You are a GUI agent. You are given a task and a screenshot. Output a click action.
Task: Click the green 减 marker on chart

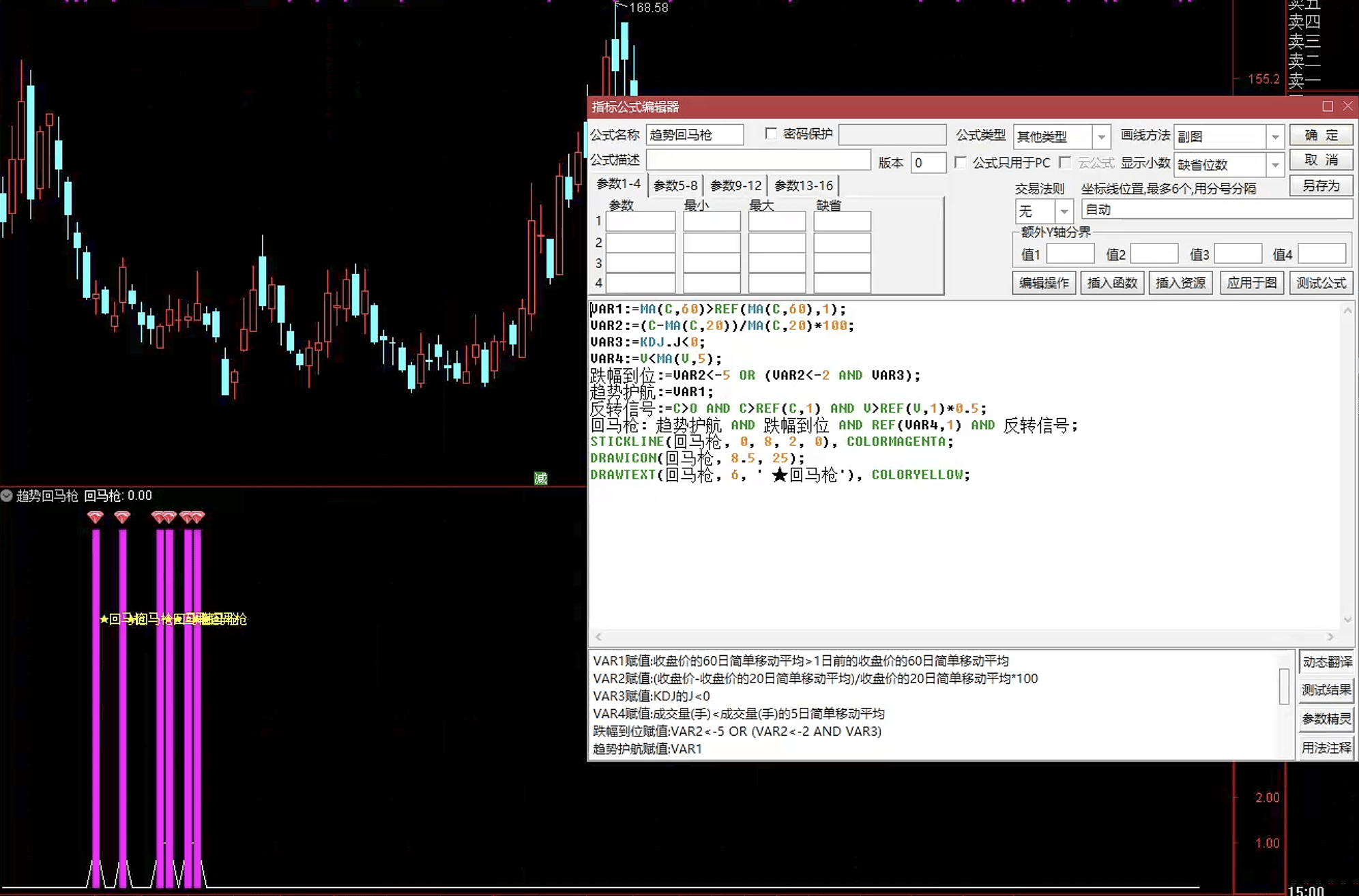pos(541,479)
